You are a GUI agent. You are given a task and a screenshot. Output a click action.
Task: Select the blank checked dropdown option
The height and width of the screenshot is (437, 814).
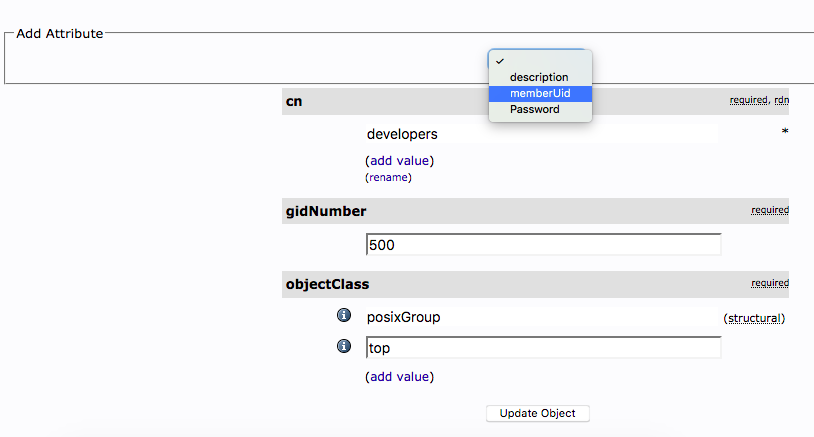539,61
